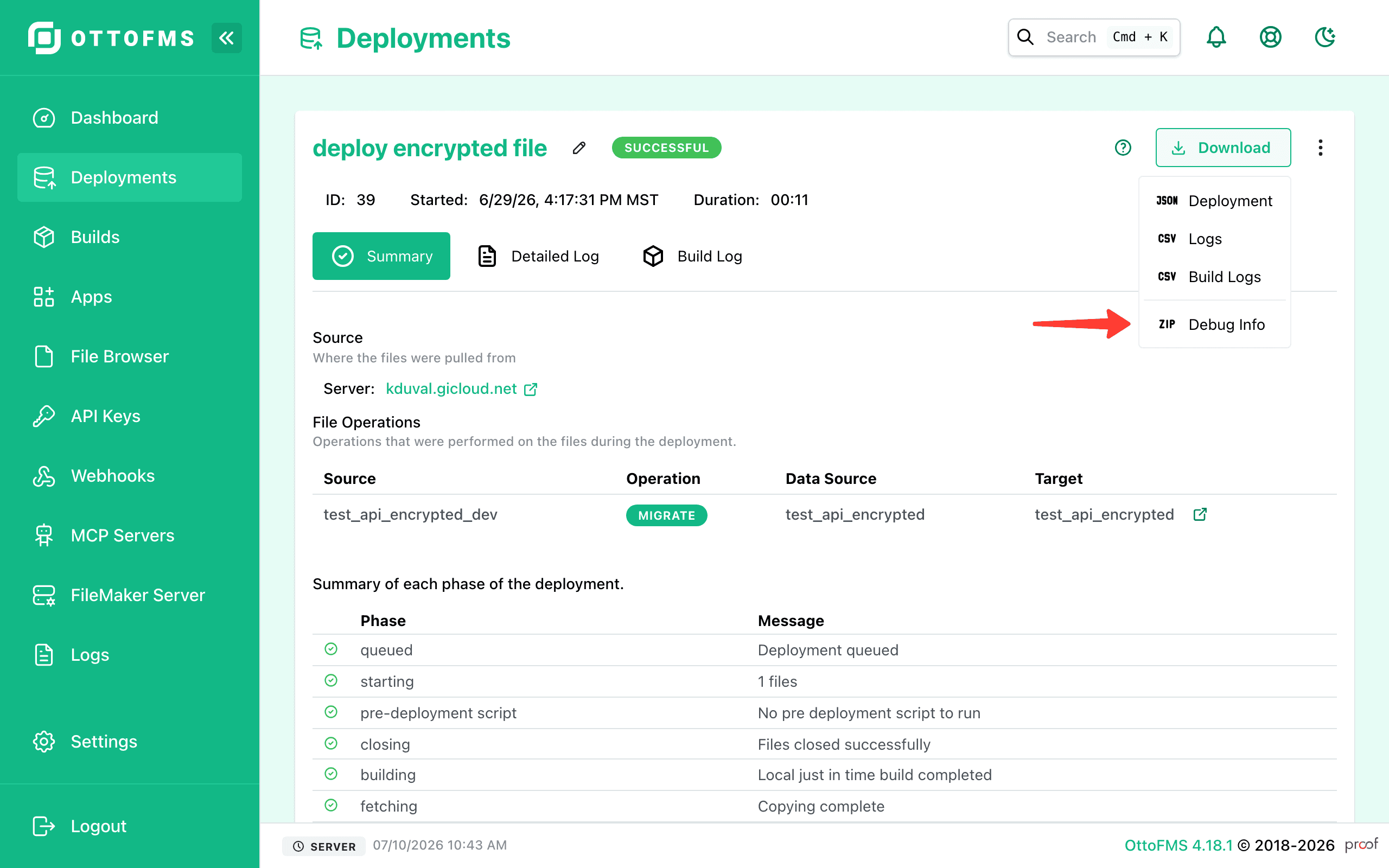Click pre-deployment script check icon
This screenshot has width=1389, height=868.
point(331,712)
